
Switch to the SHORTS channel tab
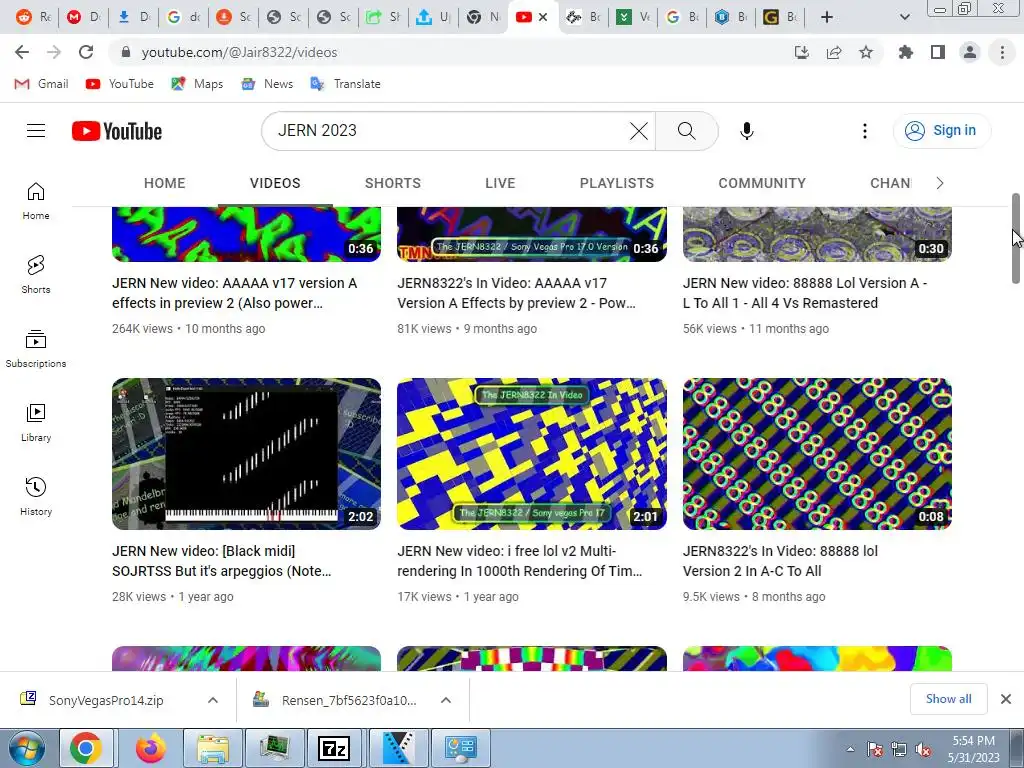point(392,184)
